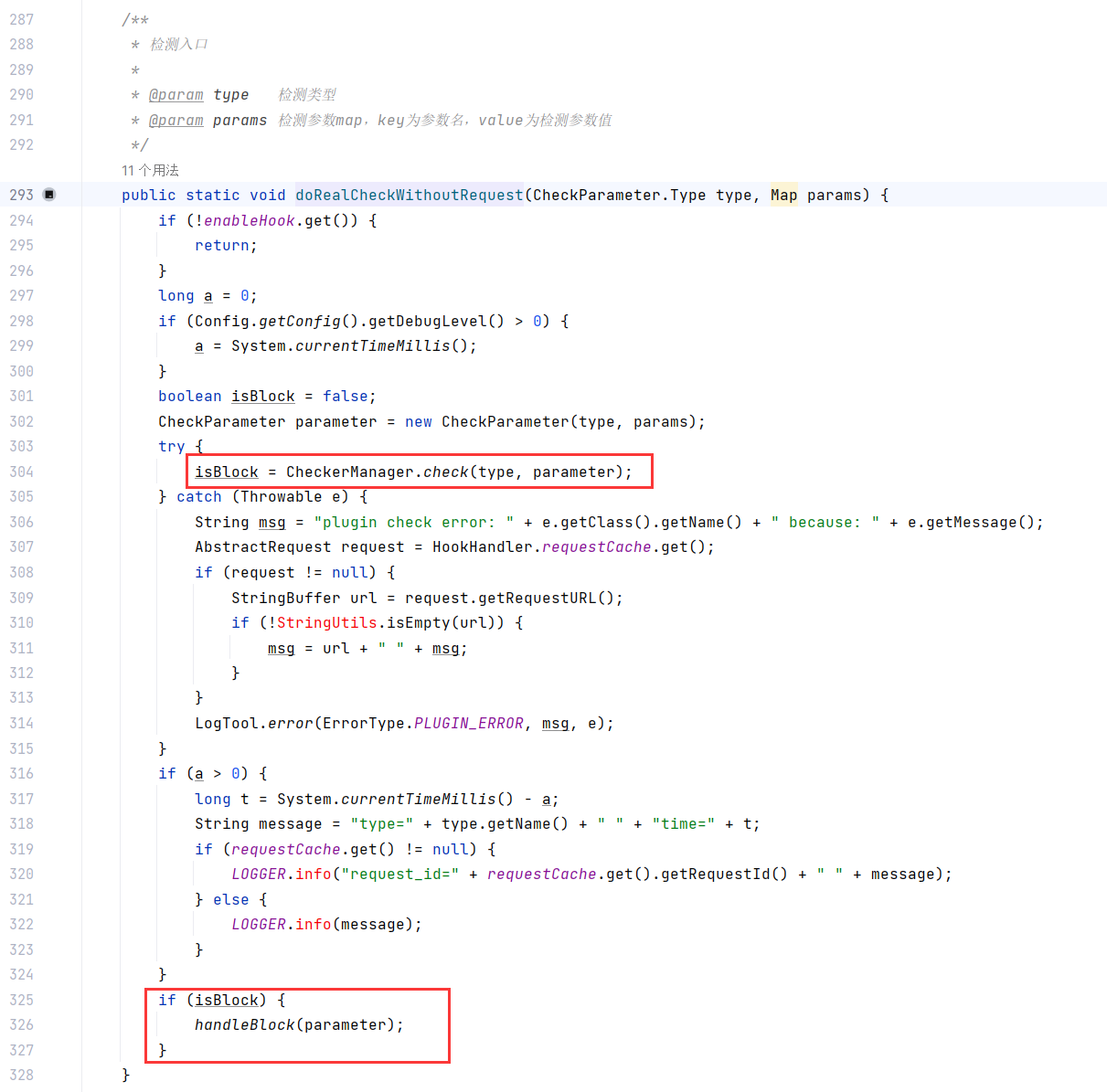This screenshot has width=1107, height=1092.
Task: Click LOGGER on line 322
Action: coord(259,924)
